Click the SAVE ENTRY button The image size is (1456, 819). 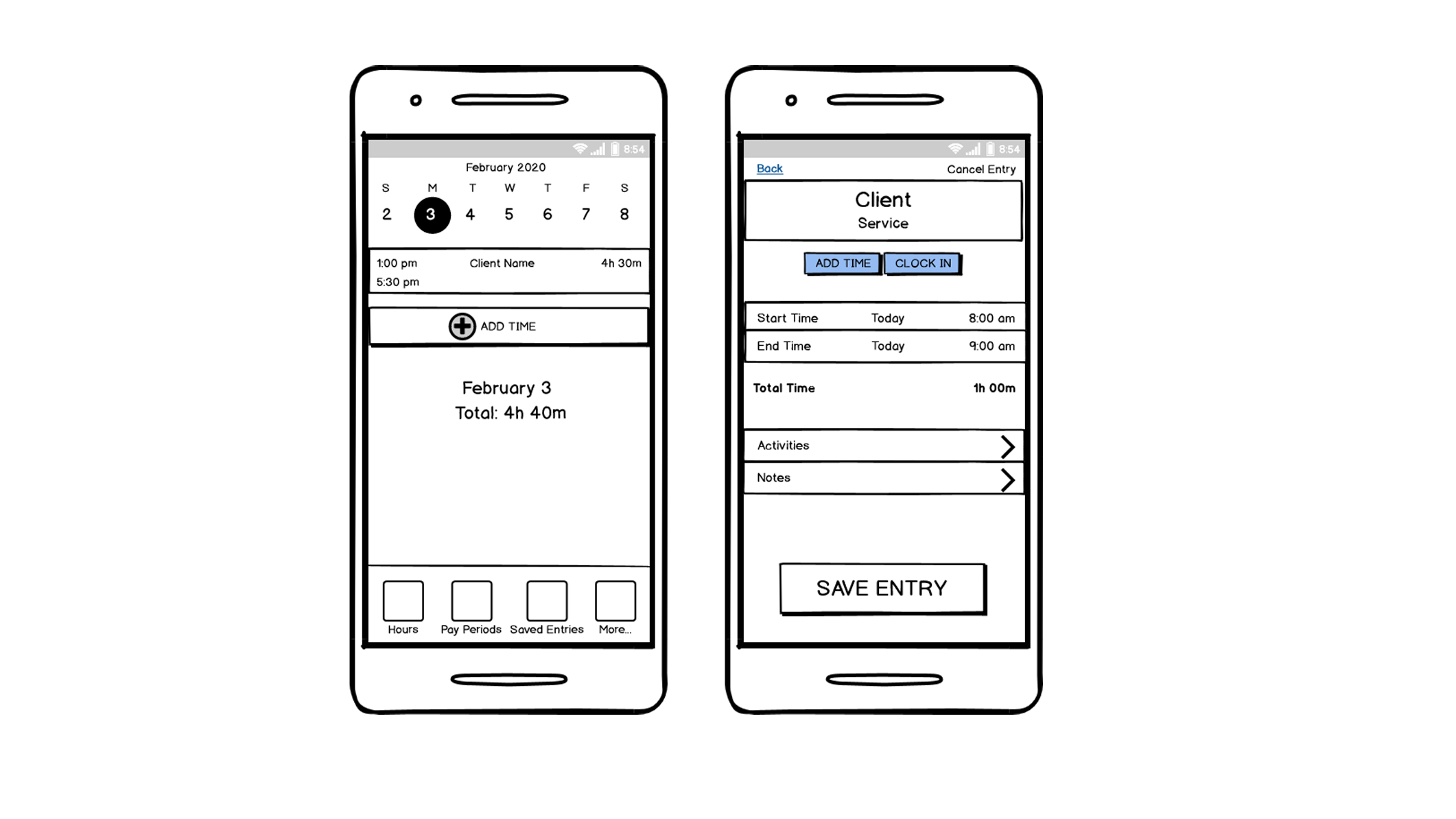[x=881, y=588]
